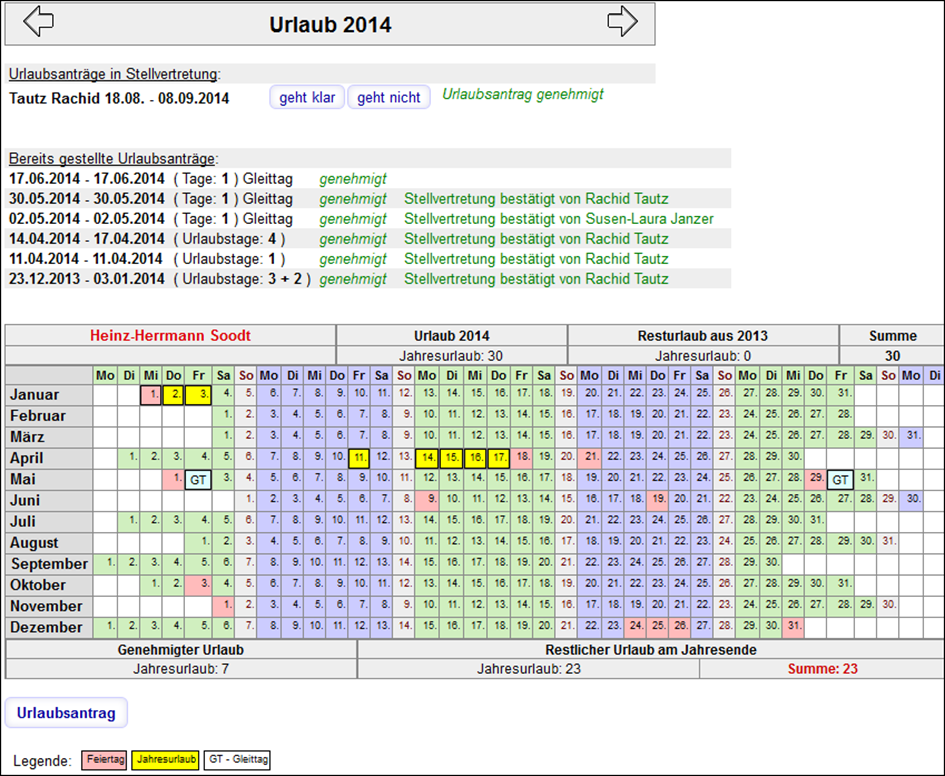Select the GT cell on May 30
The width and height of the screenshot is (945, 776).
tap(840, 480)
